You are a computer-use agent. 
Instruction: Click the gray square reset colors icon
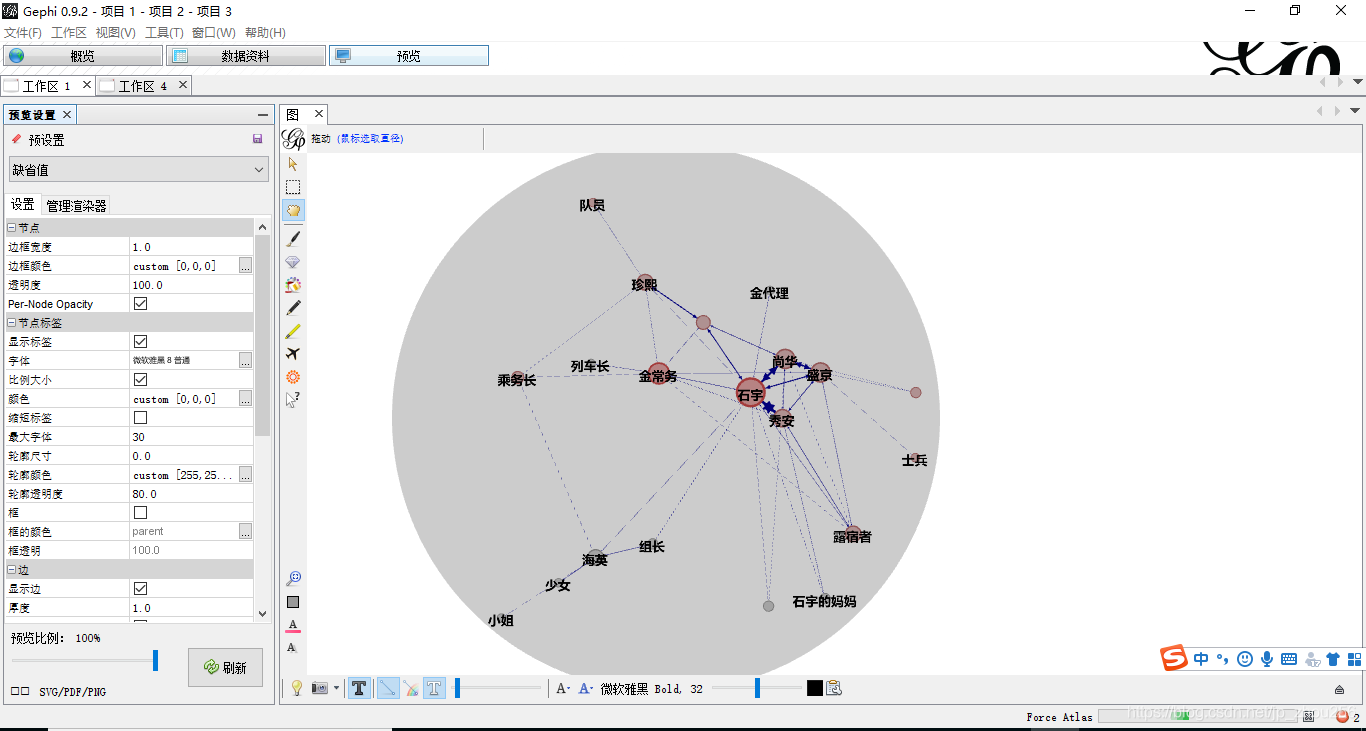point(293,602)
